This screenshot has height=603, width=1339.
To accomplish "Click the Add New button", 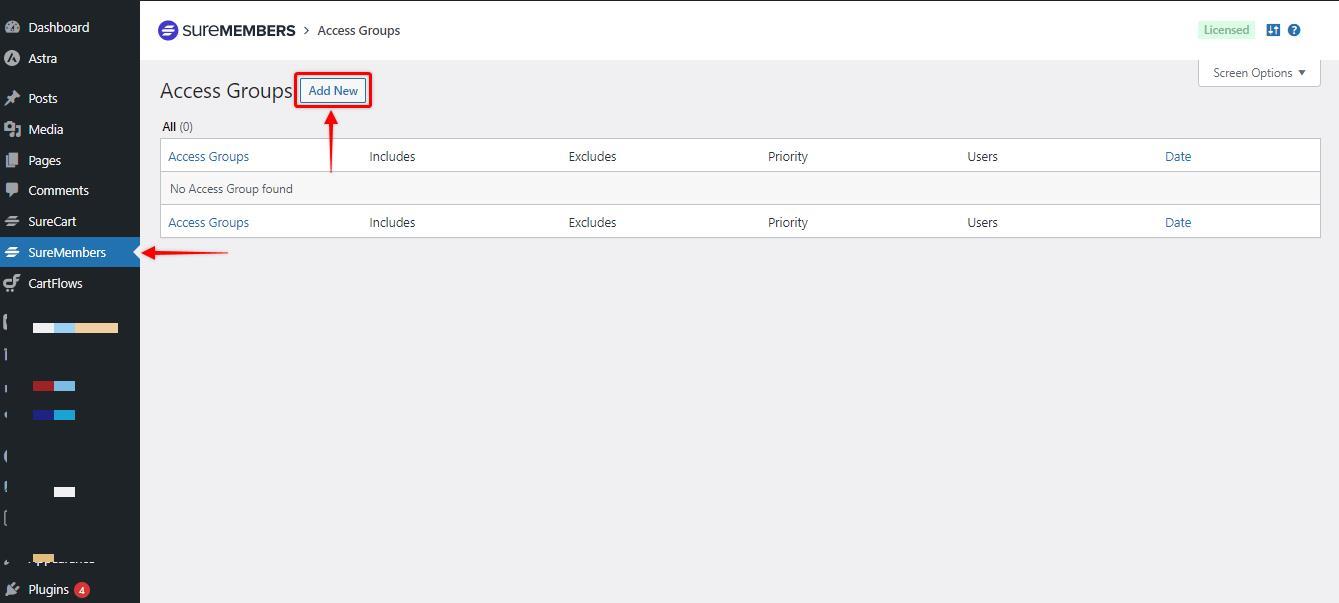I will pos(333,91).
